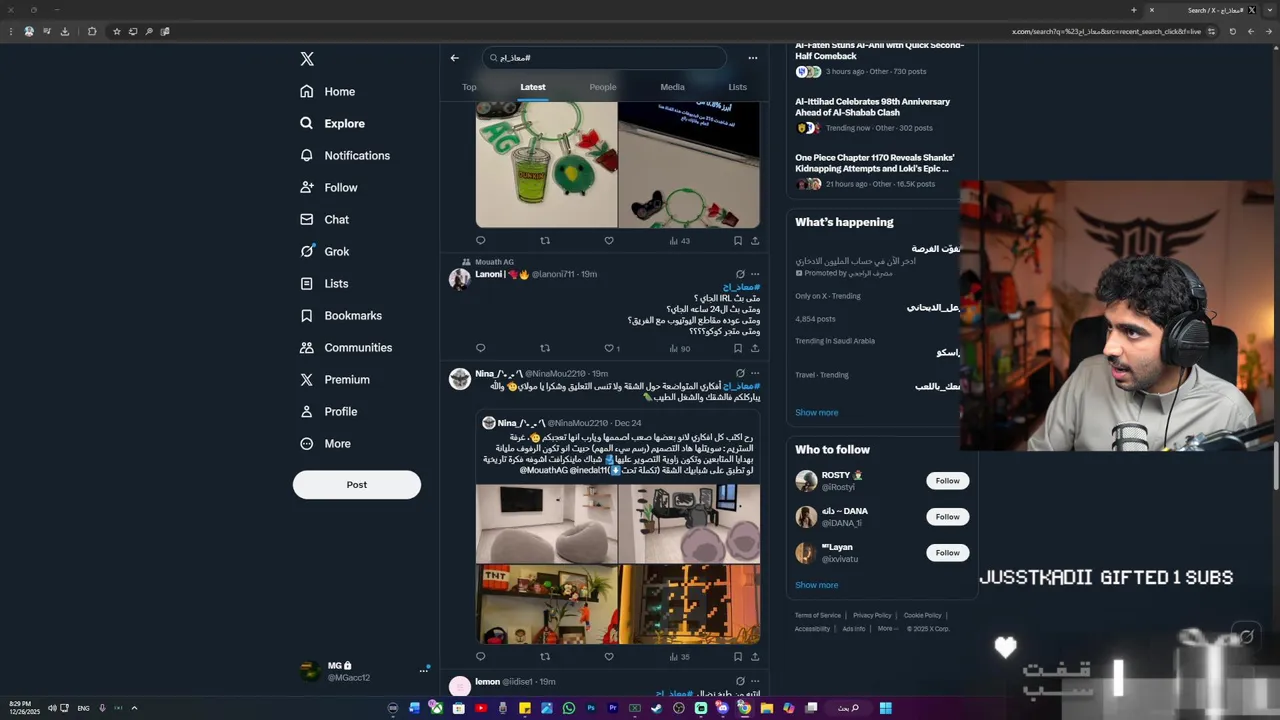Select the Latest tab
This screenshot has height=720, width=1280.
[533, 87]
